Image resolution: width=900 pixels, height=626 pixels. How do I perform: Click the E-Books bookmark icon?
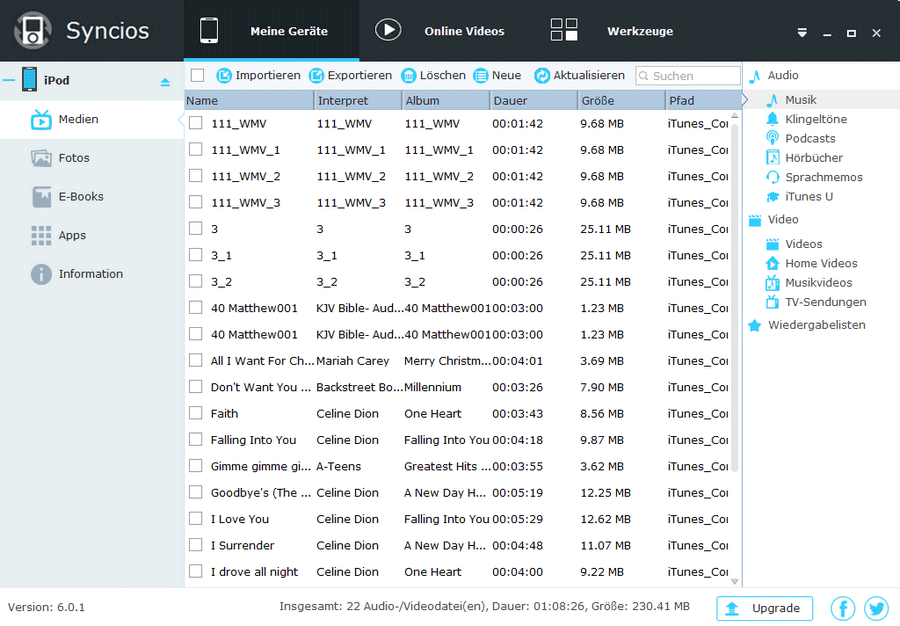point(41,197)
